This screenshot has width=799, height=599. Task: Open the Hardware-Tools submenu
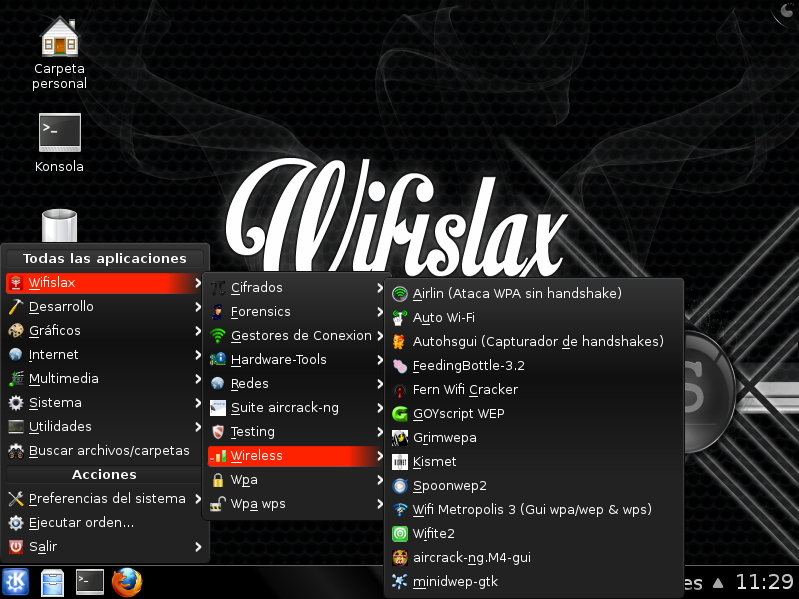(x=297, y=360)
